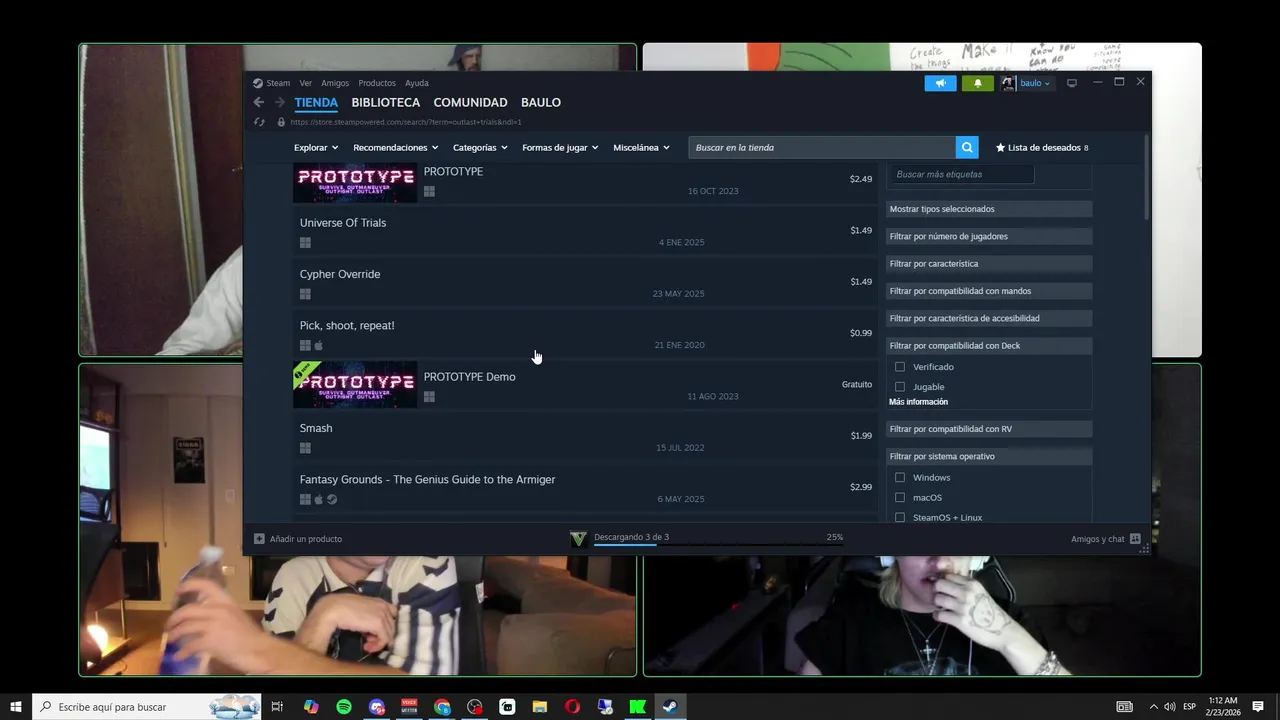1280x720 pixels.
Task: Open the Ver menu
Action: click(x=306, y=83)
